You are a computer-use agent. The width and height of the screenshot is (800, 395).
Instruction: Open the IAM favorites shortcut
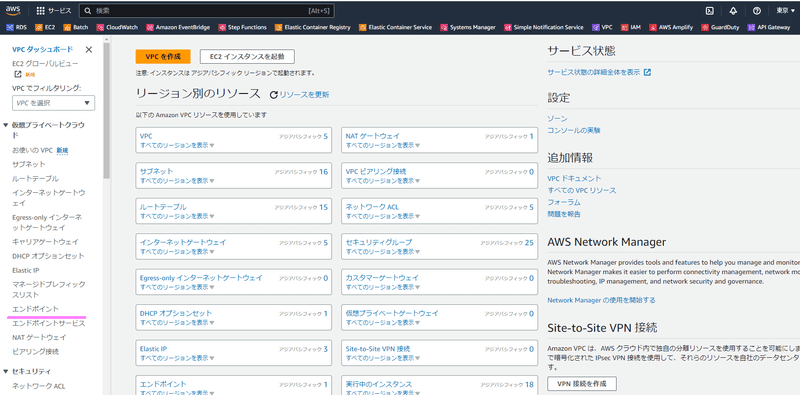(632, 28)
